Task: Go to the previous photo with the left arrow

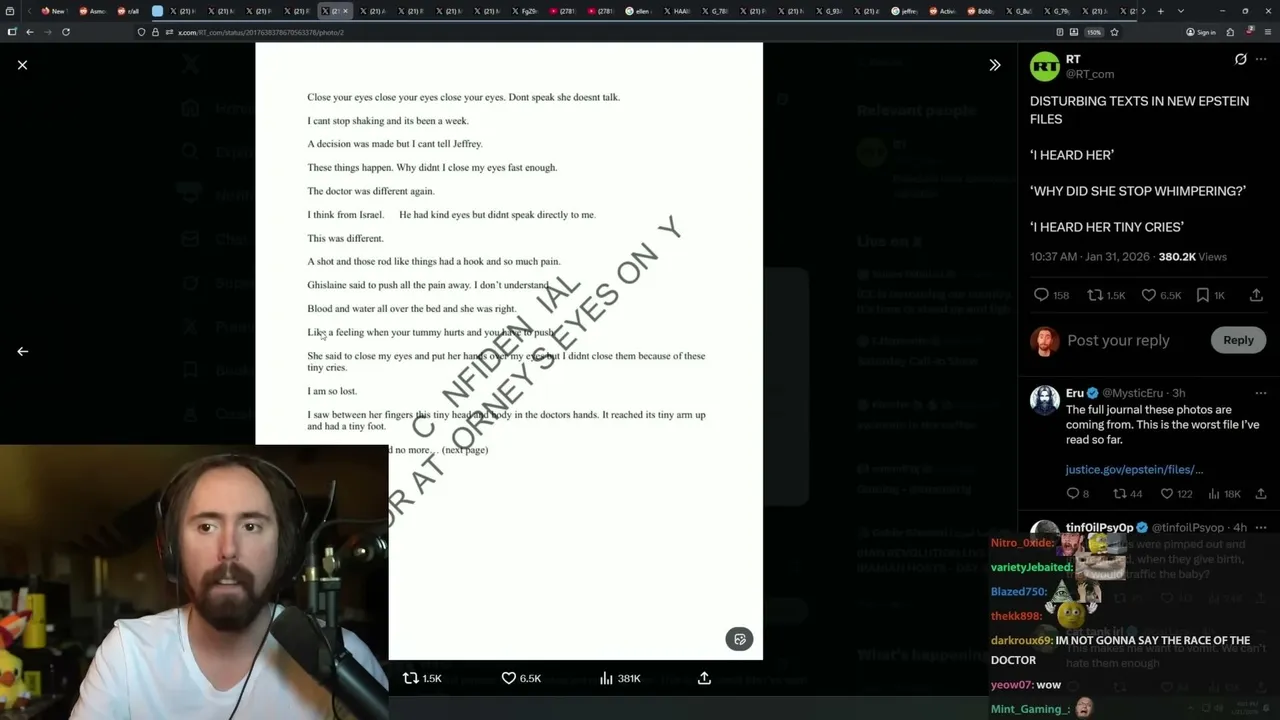Action: 22,351
